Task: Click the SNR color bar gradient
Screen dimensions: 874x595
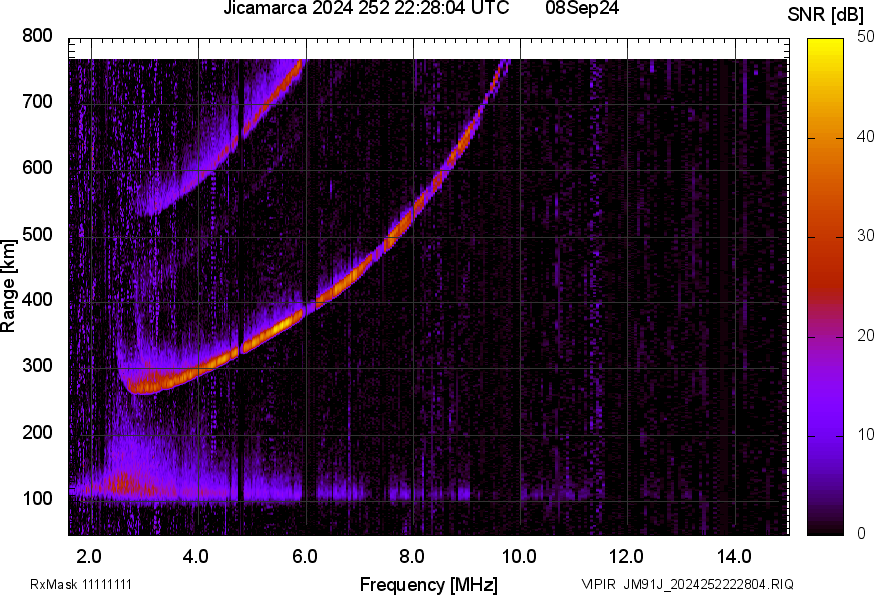Action: tap(825, 287)
